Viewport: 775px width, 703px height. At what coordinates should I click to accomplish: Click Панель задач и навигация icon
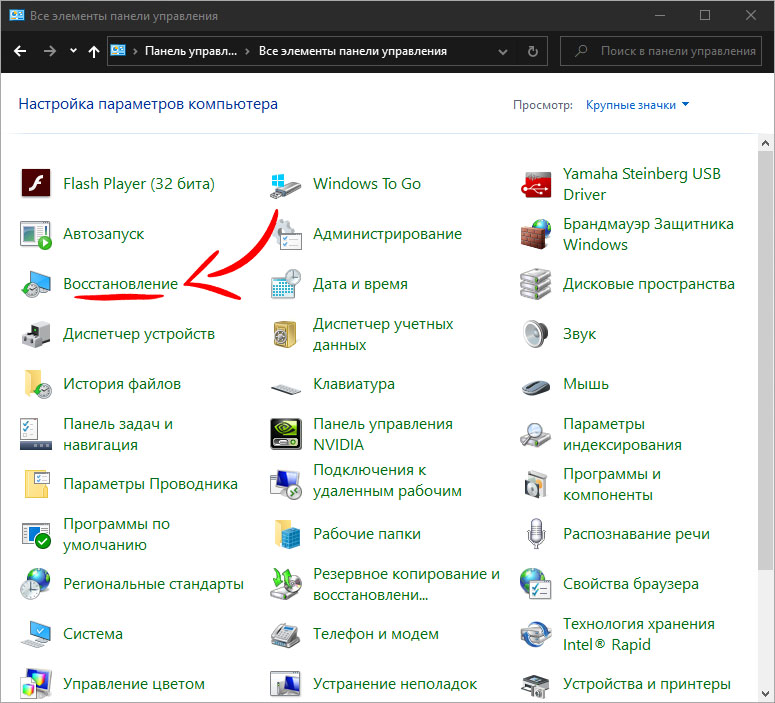[36, 434]
